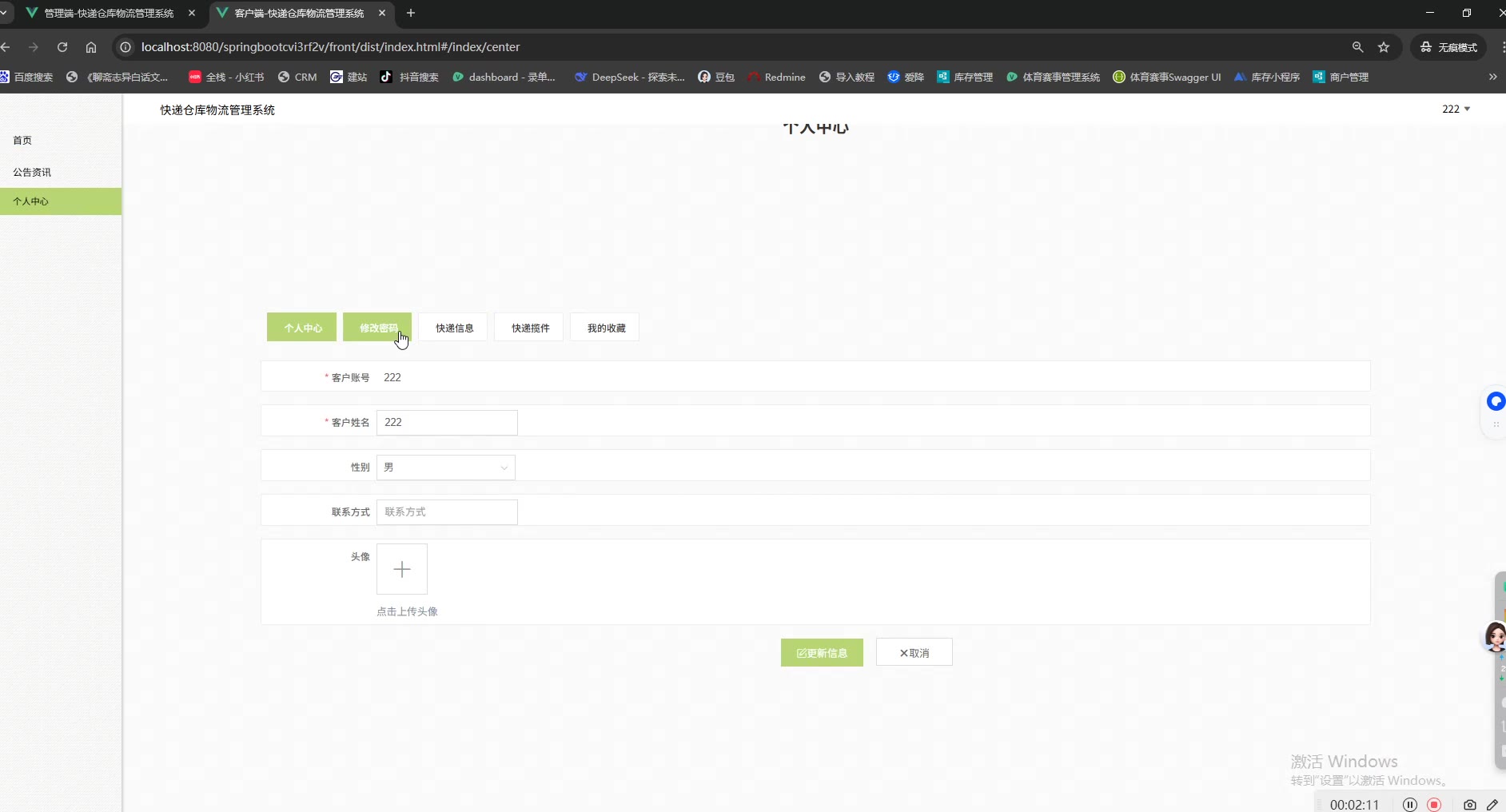Viewport: 1506px width, 812px height.
Task: Open the 《聊斋志异白话文 bookmark
Action: (x=118, y=78)
